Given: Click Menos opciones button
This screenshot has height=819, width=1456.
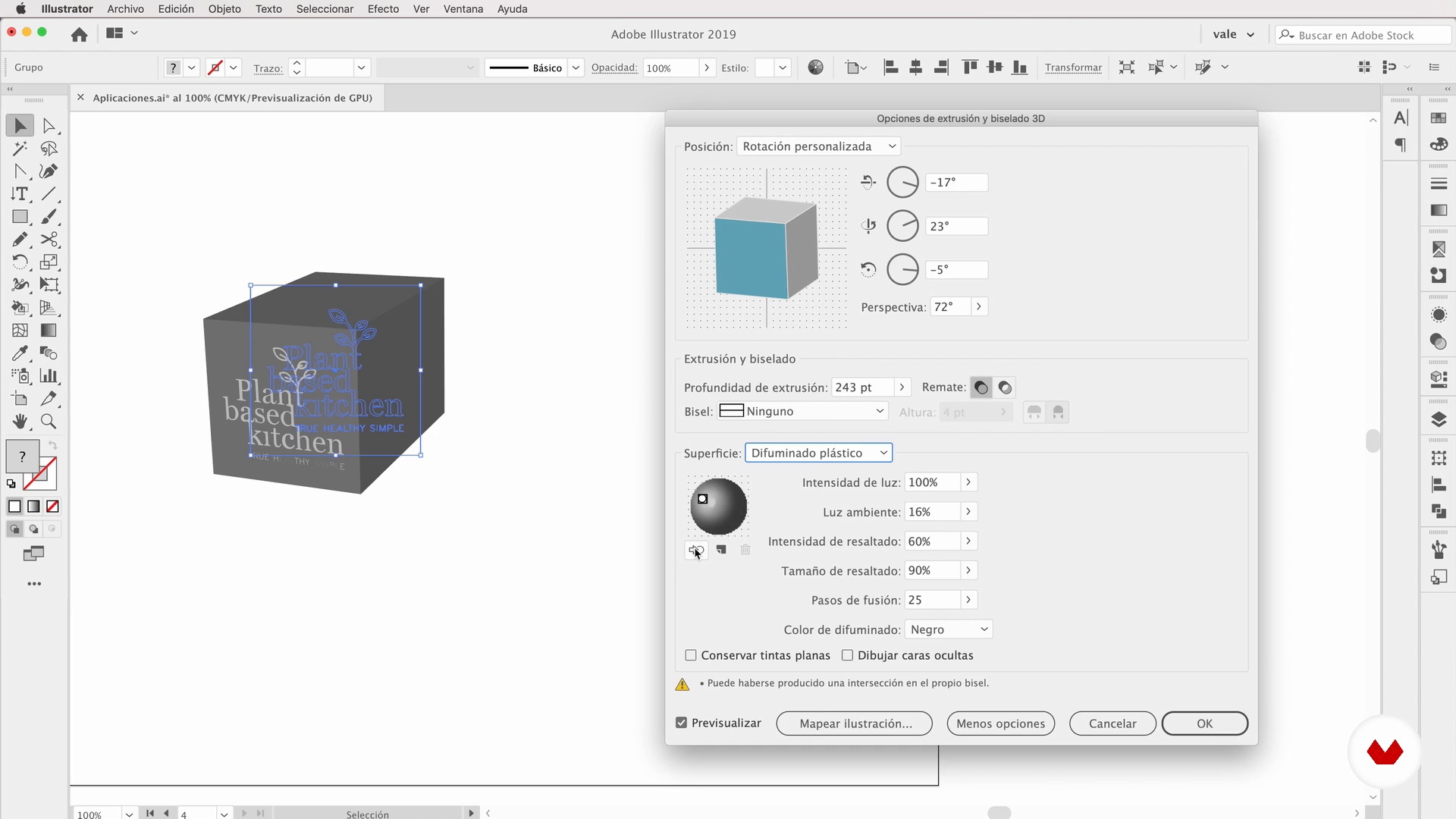Looking at the screenshot, I should pos(1000,723).
